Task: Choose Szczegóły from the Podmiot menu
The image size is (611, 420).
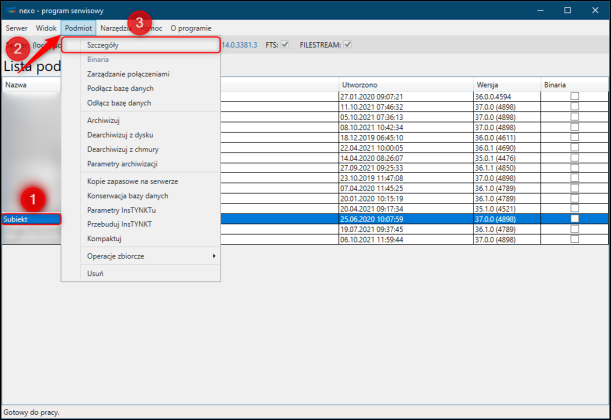Action: tap(103, 45)
